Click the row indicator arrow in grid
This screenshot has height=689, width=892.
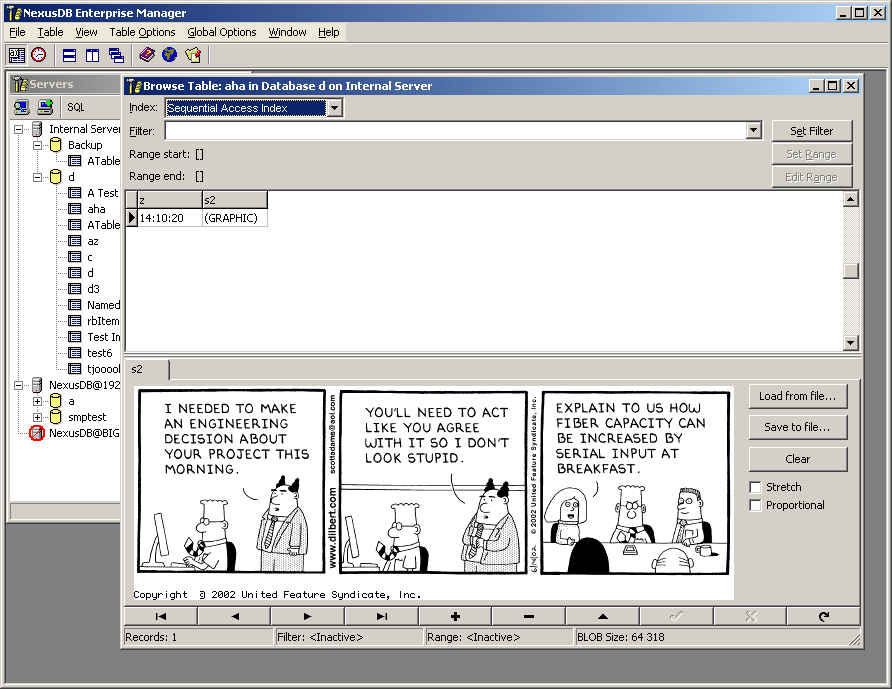131,218
